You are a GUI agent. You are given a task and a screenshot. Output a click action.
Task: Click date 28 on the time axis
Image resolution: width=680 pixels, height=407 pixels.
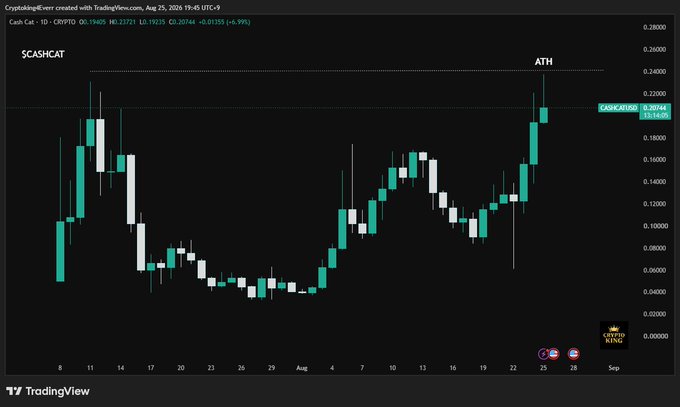click(x=573, y=368)
